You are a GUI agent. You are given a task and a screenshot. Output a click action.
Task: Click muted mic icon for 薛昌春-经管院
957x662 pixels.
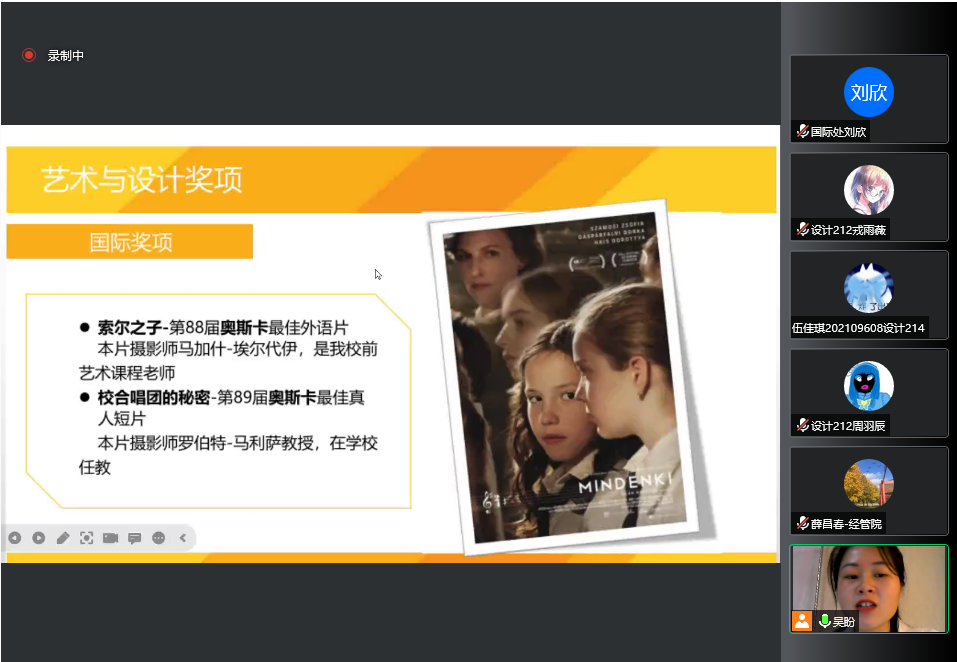coord(802,524)
